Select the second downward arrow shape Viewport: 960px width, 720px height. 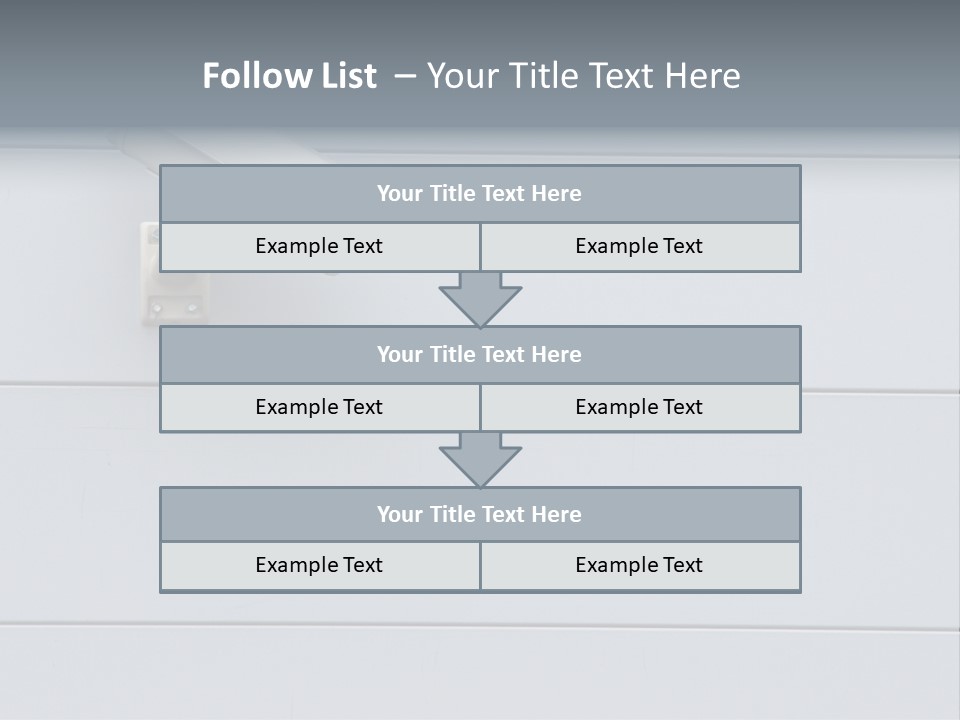pyautogui.click(x=480, y=460)
